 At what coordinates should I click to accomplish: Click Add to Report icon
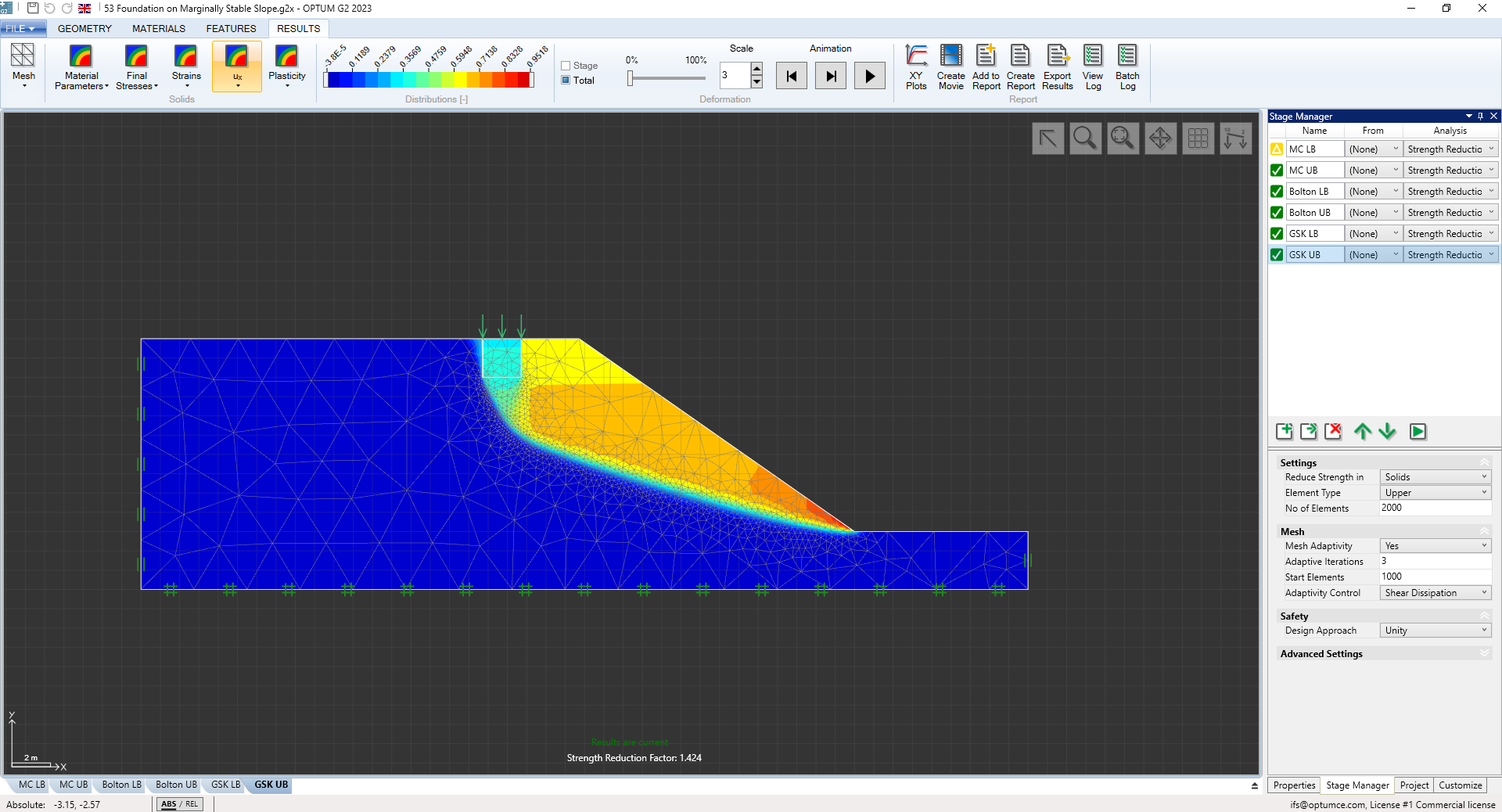click(986, 67)
